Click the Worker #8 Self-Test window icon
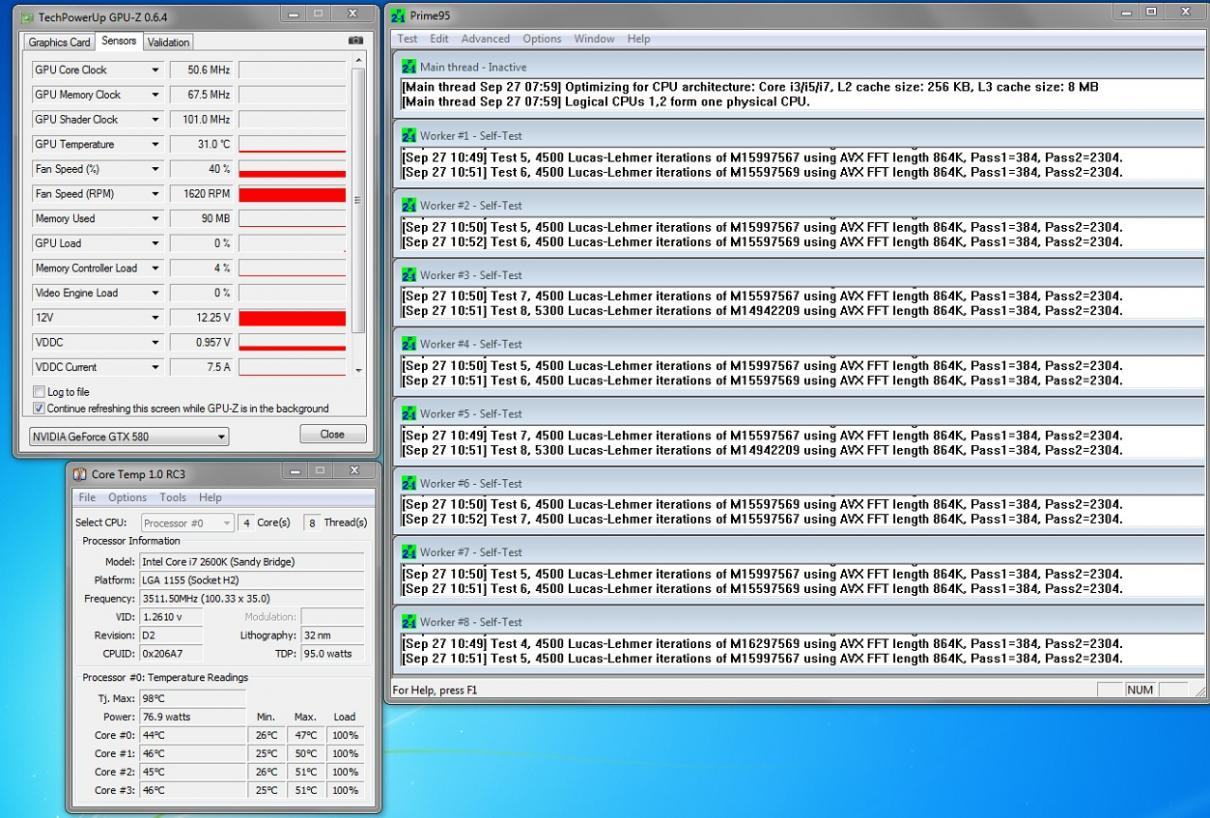Viewport: 1210px width, 818px height. tap(409, 622)
